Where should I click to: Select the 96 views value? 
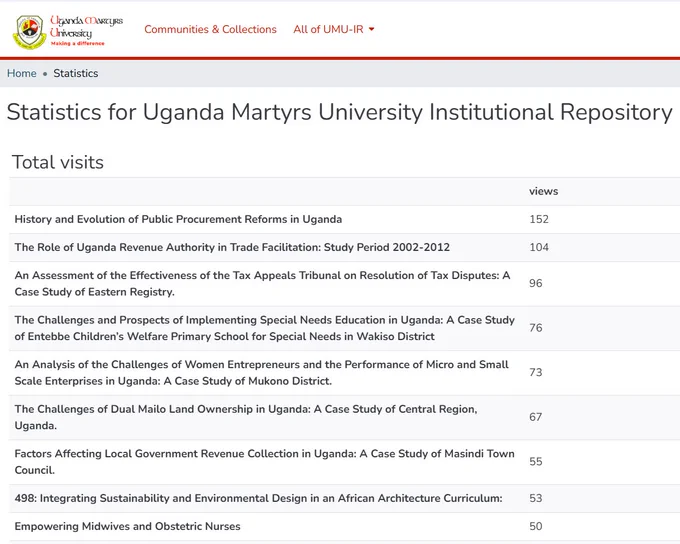pos(536,283)
